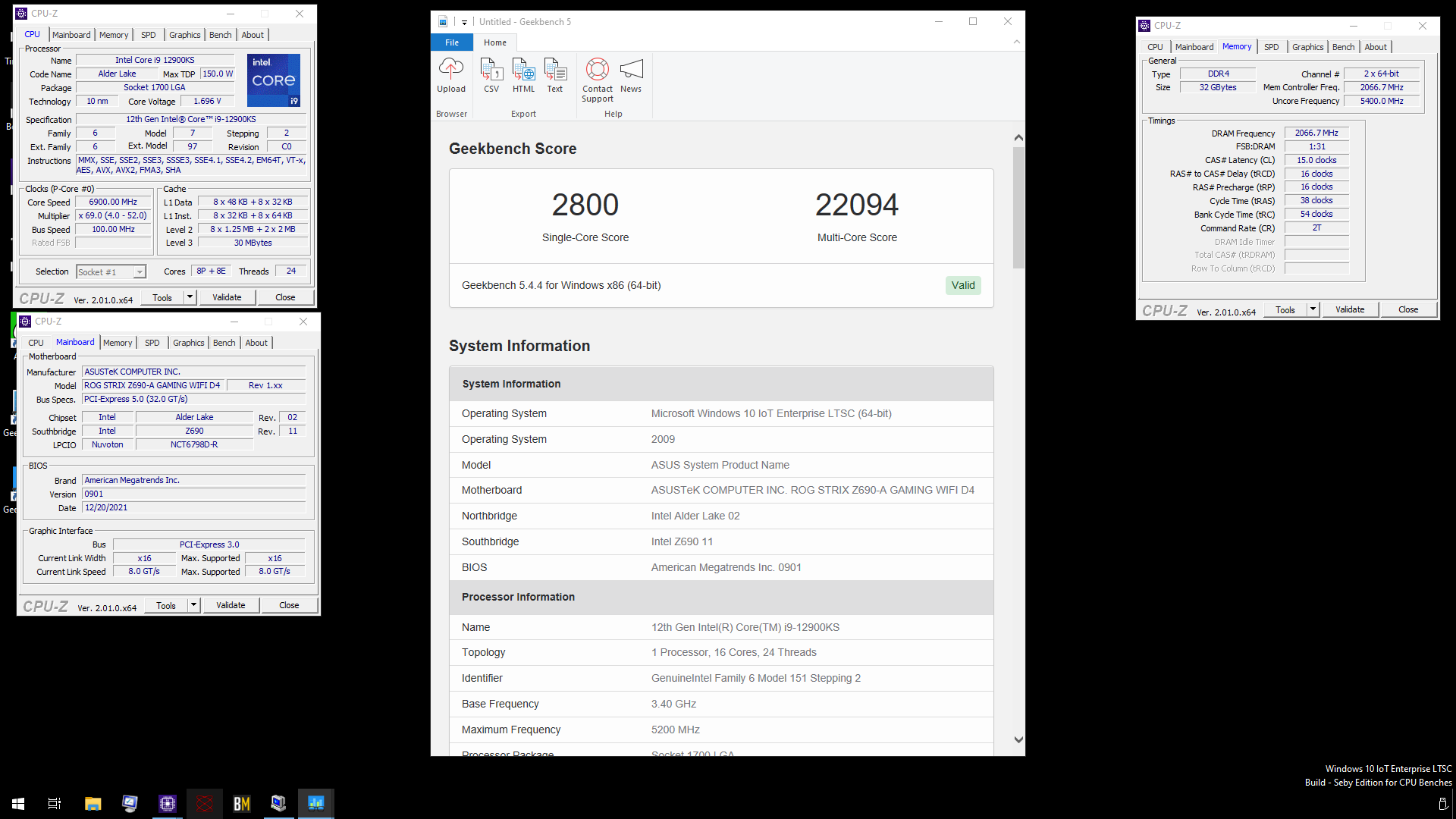Export results as HTML
The image size is (1456, 819).
[523, 75]
